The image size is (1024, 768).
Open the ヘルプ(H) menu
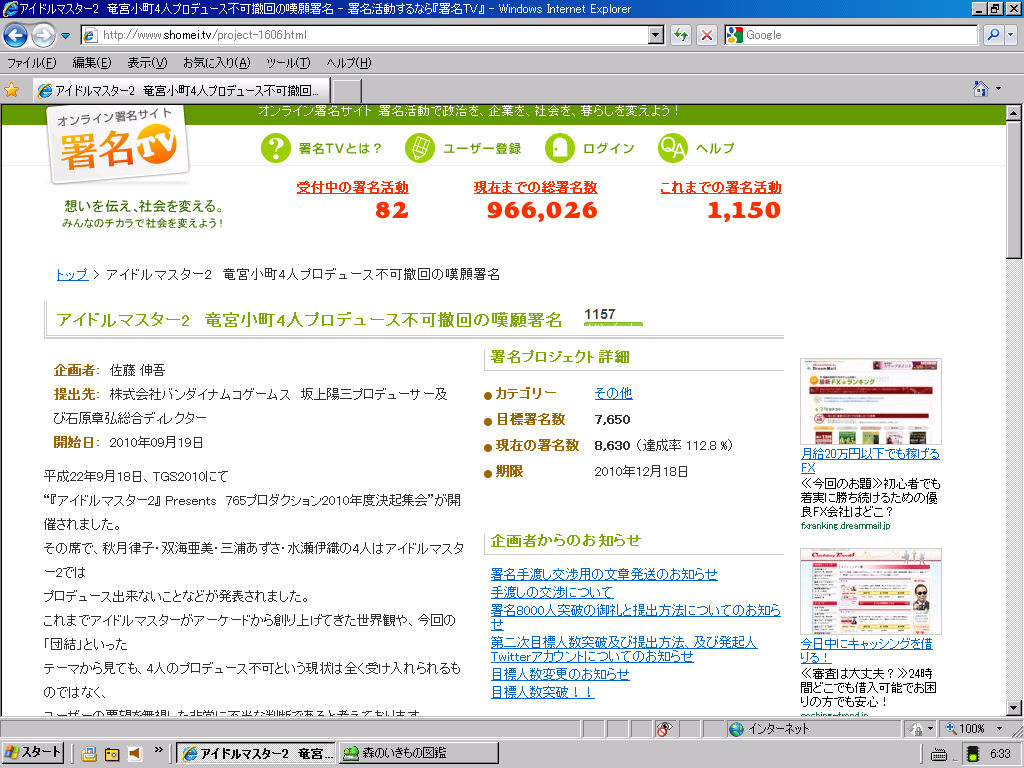click(x=348, y=63)
